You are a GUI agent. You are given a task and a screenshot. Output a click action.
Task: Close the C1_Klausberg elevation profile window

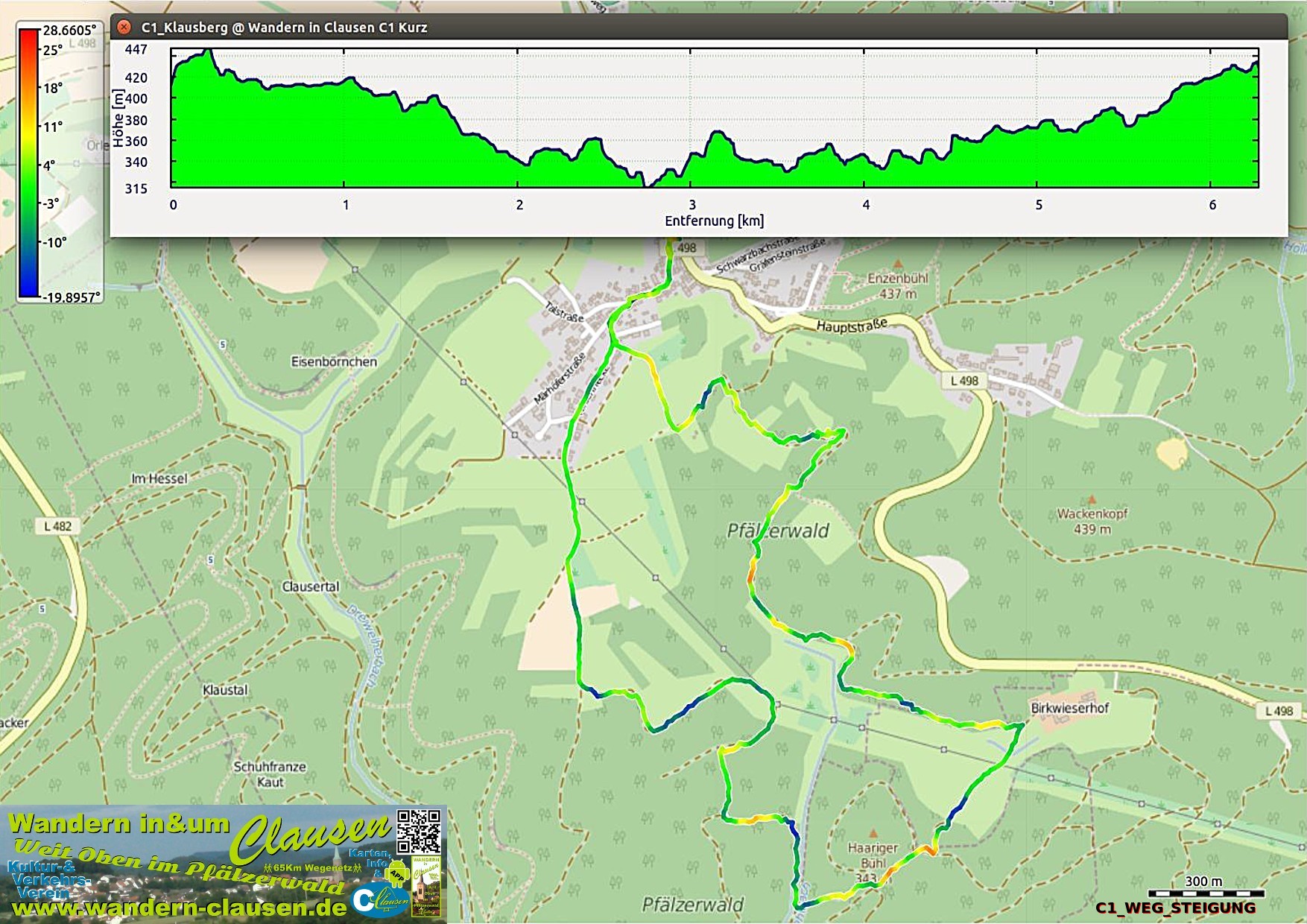pyautogui.click(x=124, y=27)
